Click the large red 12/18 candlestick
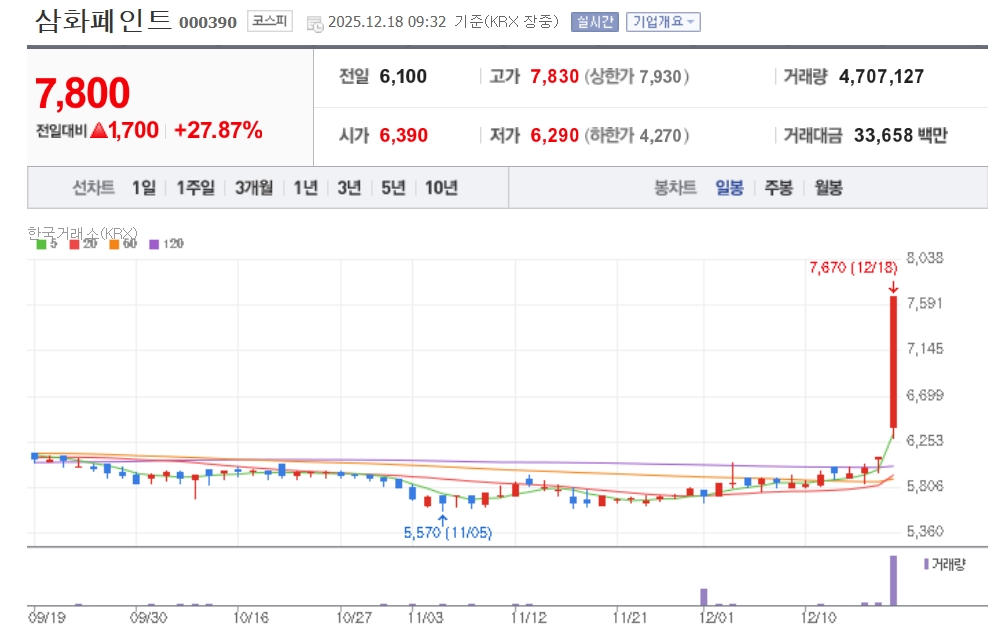 click(892, 360)
